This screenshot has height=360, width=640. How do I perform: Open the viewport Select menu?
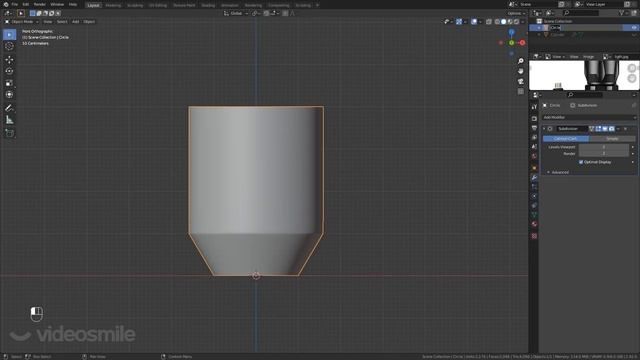point(62,22)
